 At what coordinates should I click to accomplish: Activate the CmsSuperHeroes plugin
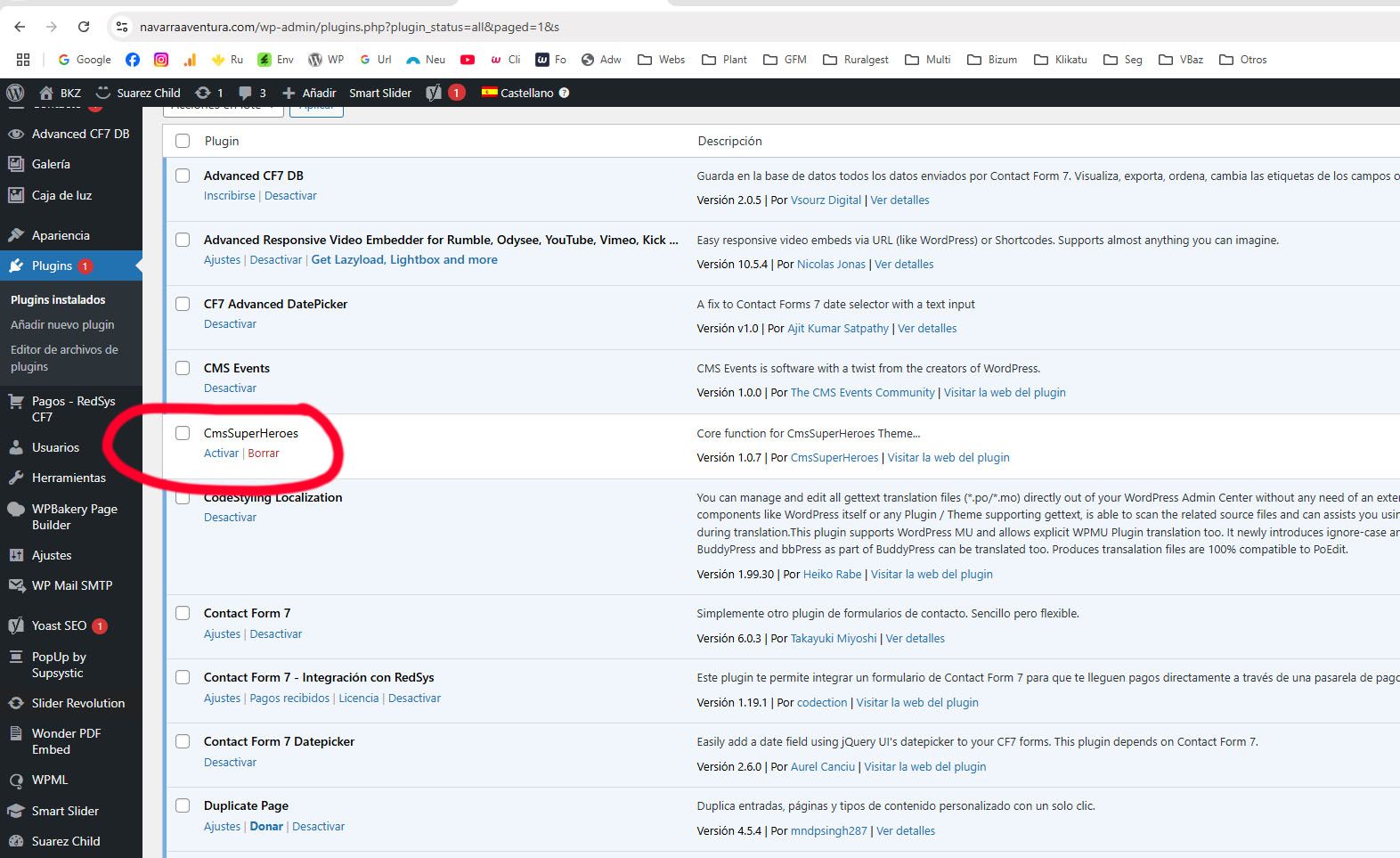click(221, 454)
